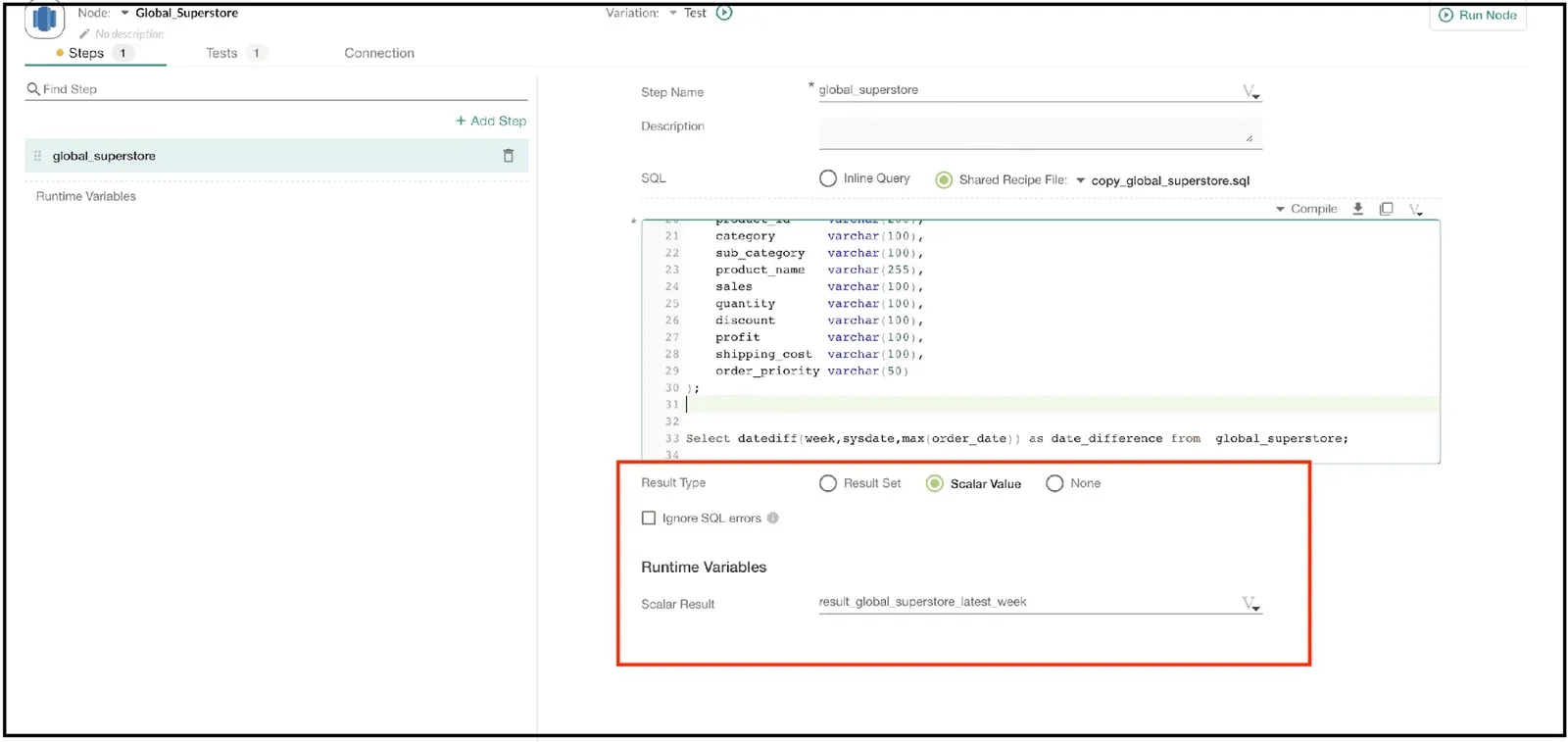Screen dimensions: 1568x742
Task: Set Result Type to None
Action: pos(1054,483)
